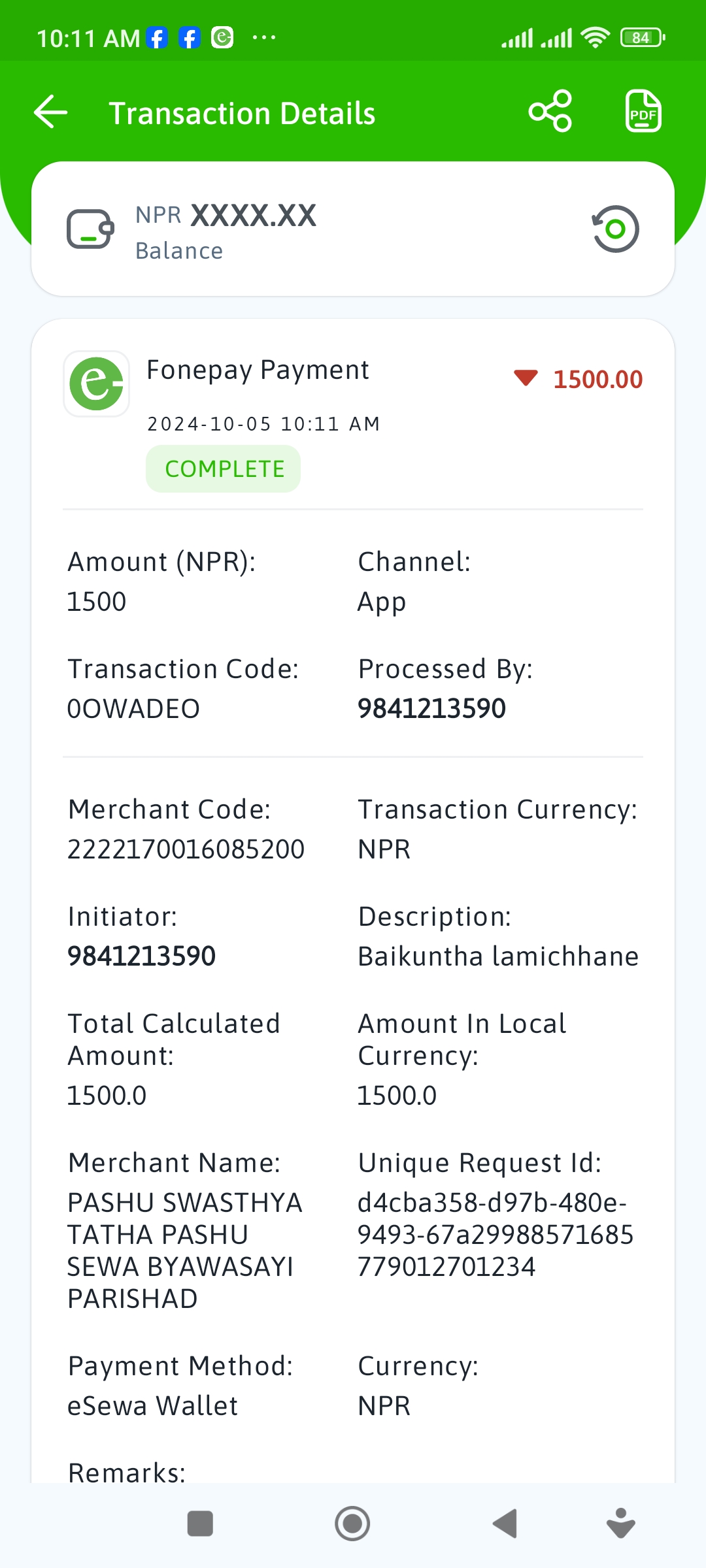Tap the accessibility shortcut icon in navigation bar
This screenshot has height=1568, width=706.
[x=621, y=1524]
